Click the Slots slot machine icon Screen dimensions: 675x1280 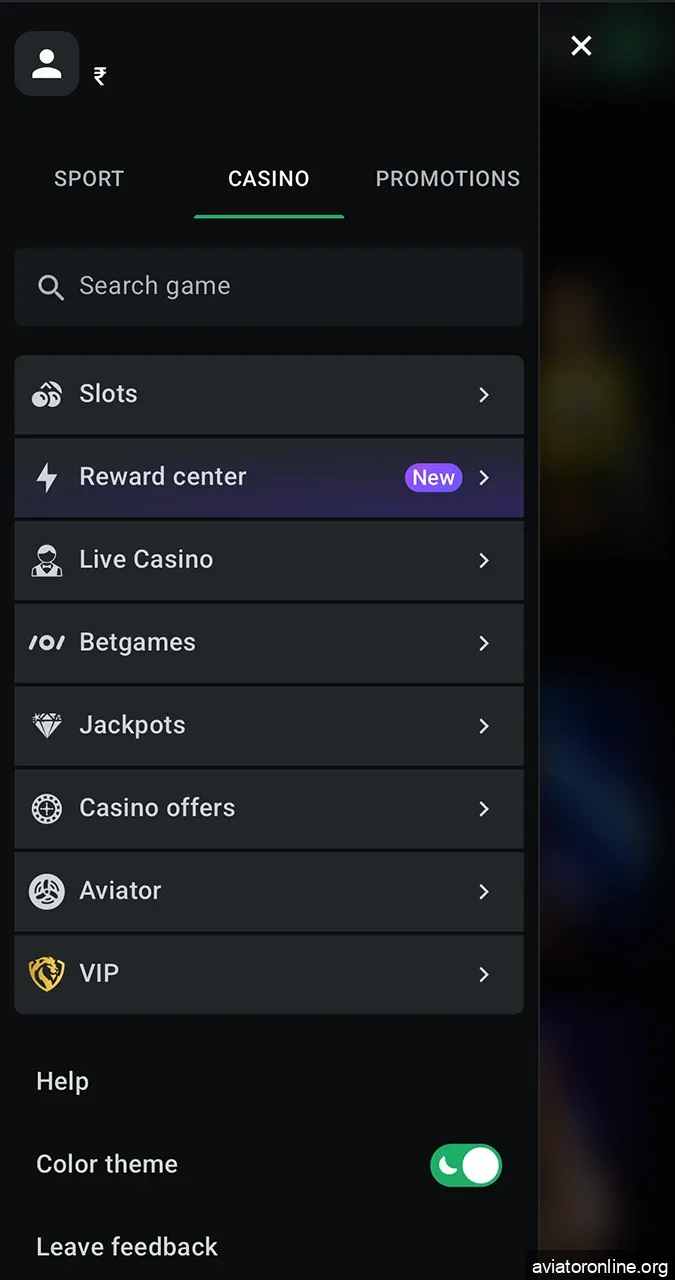pyautogui.click(x=47, y=394)
